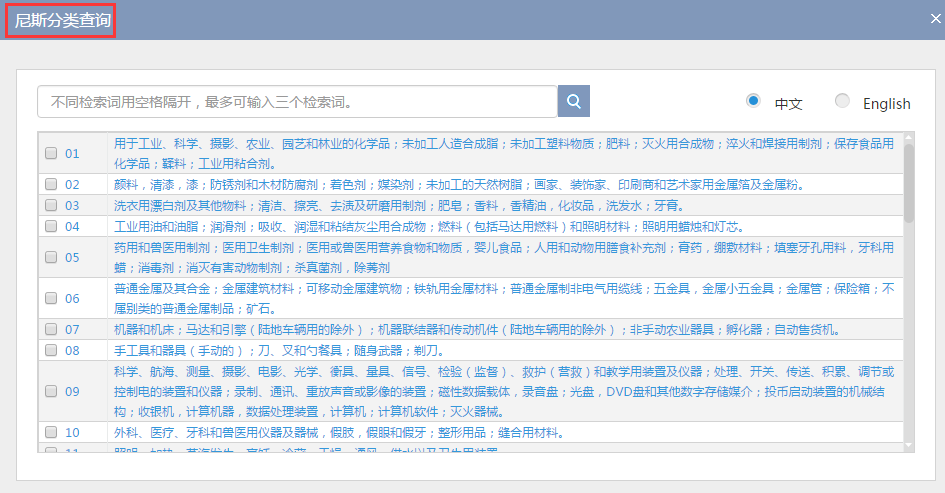Check the box for class 09
Screen dimensions: 945x493
tap(51, 391)
